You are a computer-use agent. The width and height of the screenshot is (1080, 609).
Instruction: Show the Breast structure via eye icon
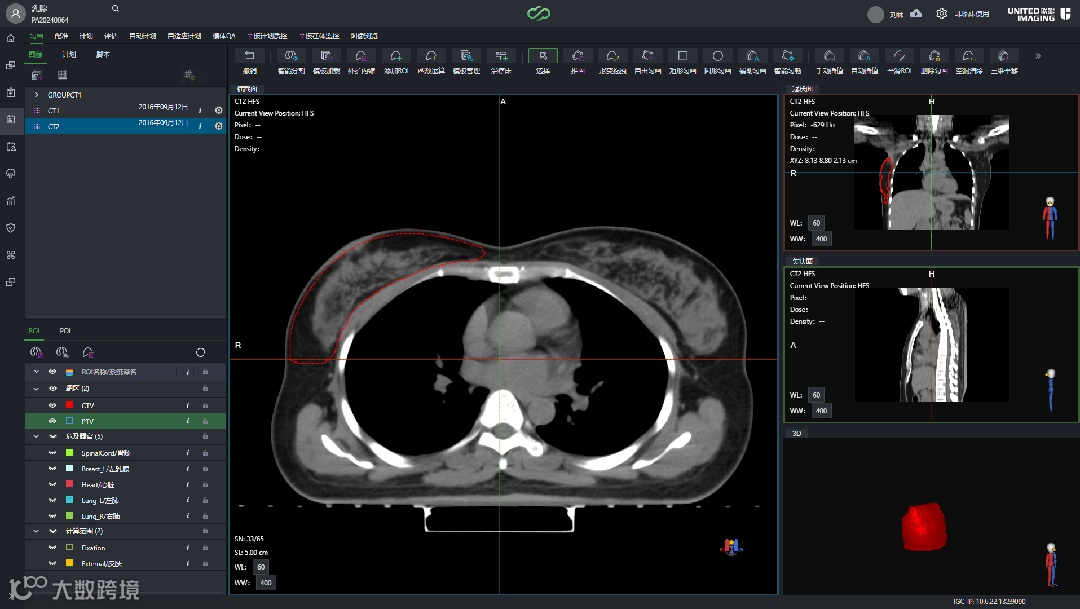(52, 468)
